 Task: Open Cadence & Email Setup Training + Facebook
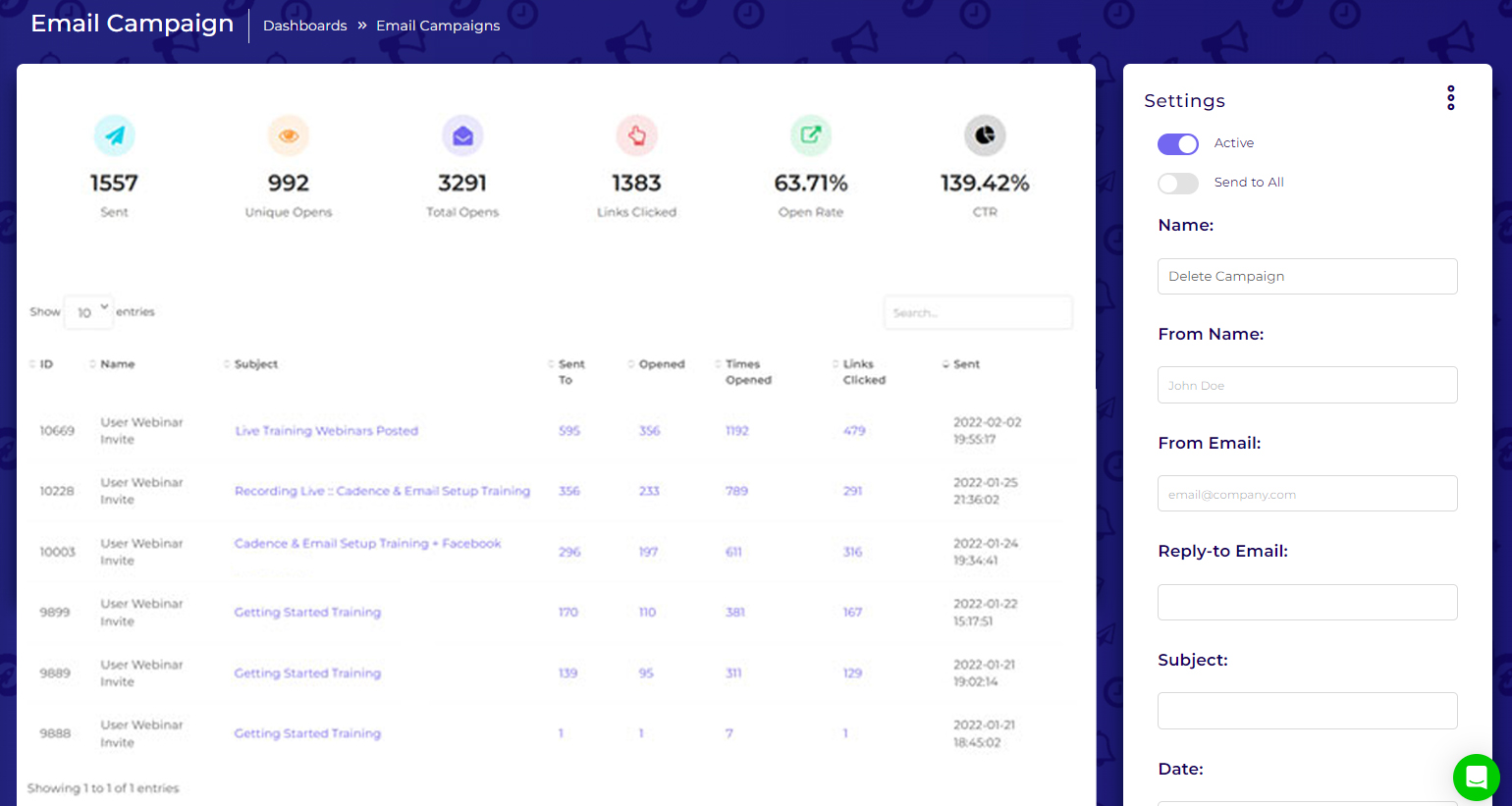pyautogui.click(x=367, y=543)
